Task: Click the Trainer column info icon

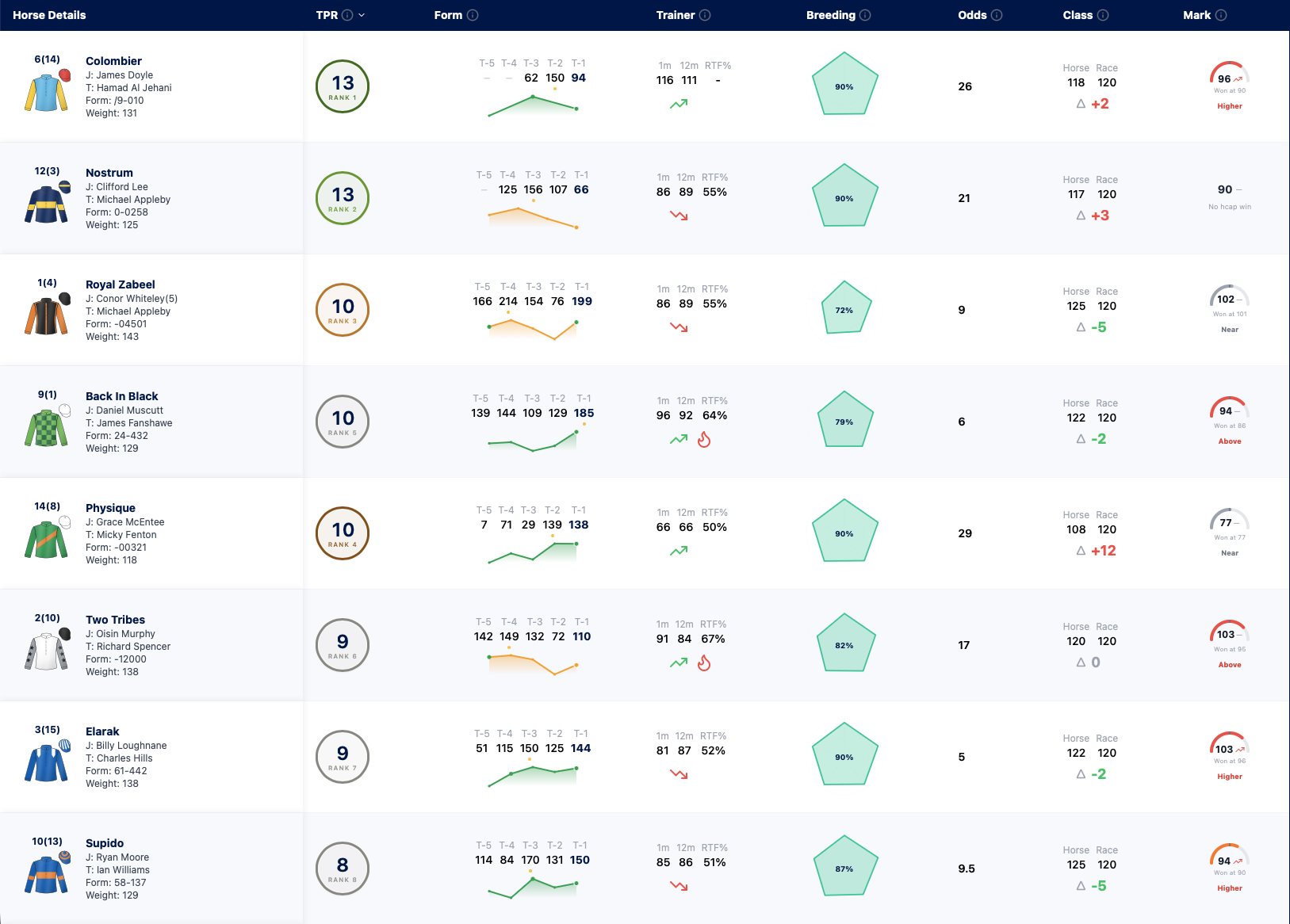Action: click(x=705, y=15)
